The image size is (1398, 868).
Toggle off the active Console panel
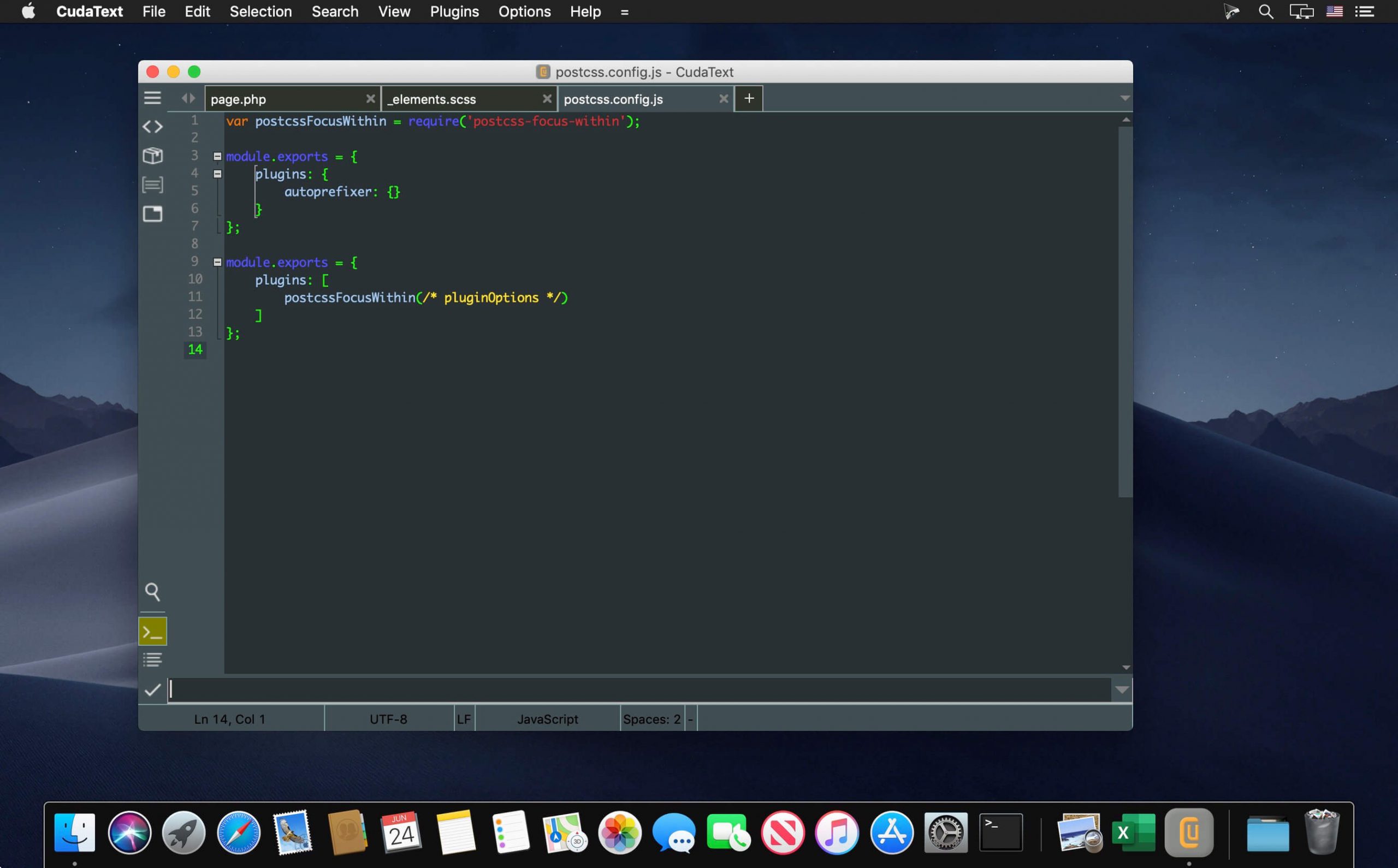pos(153,631)
